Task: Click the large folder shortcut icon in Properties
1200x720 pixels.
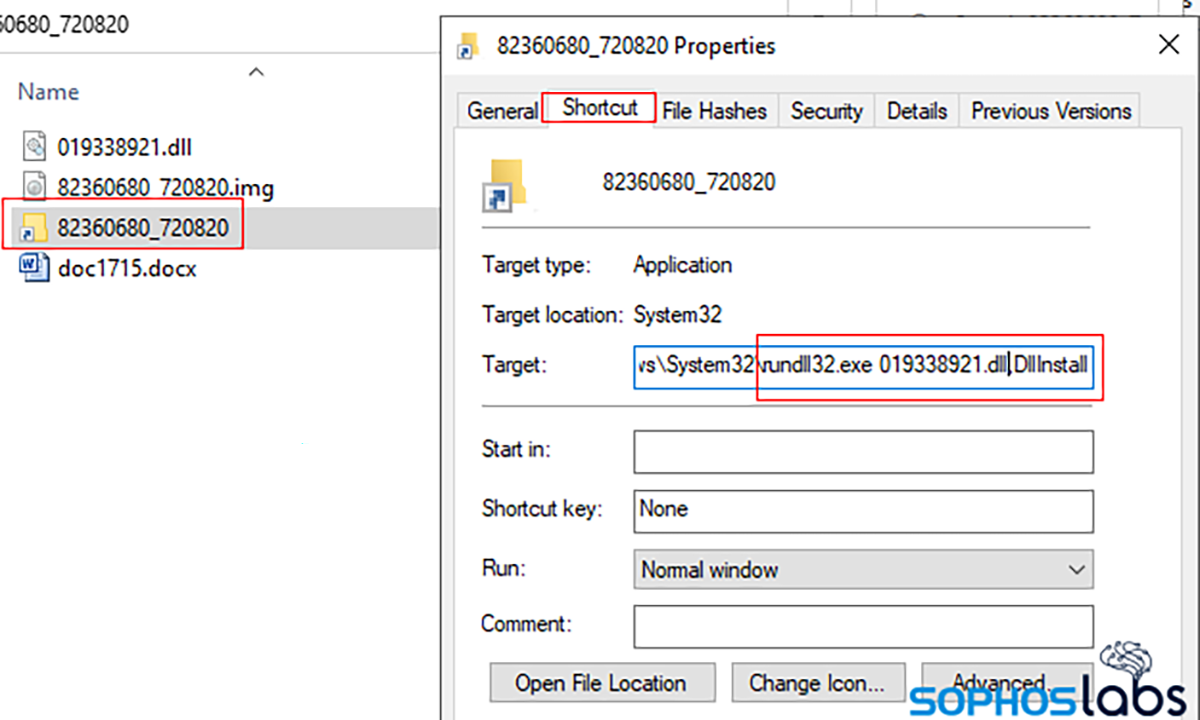Action: [503, 184]
